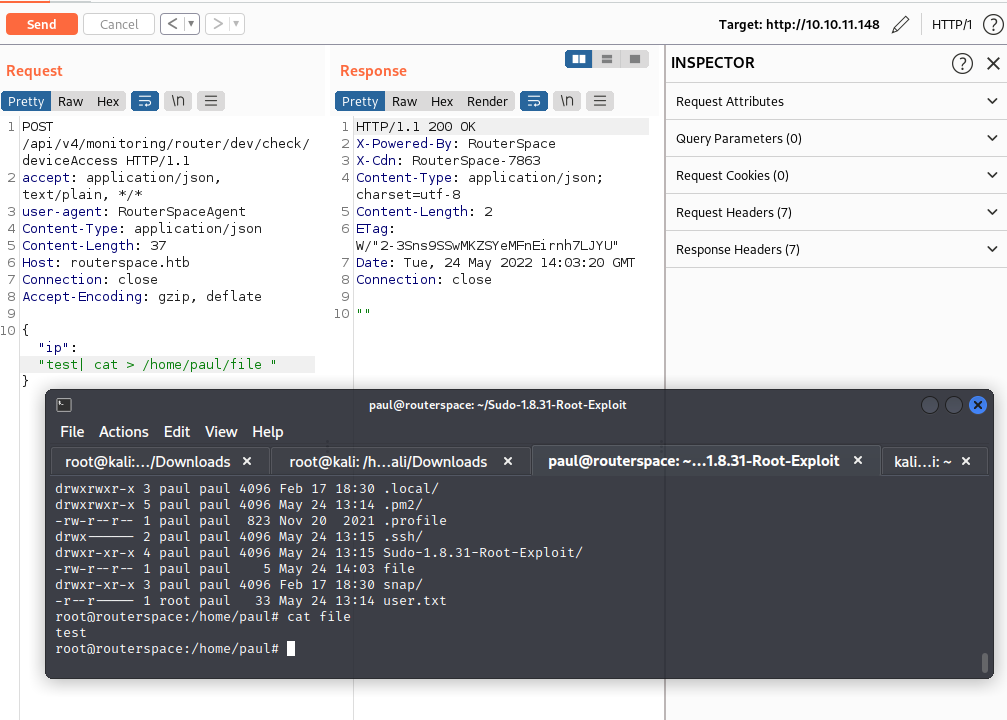Show non-printable characters in Request
The height and width of the screenshot is (720, 1007).
(x=178, y=101)
